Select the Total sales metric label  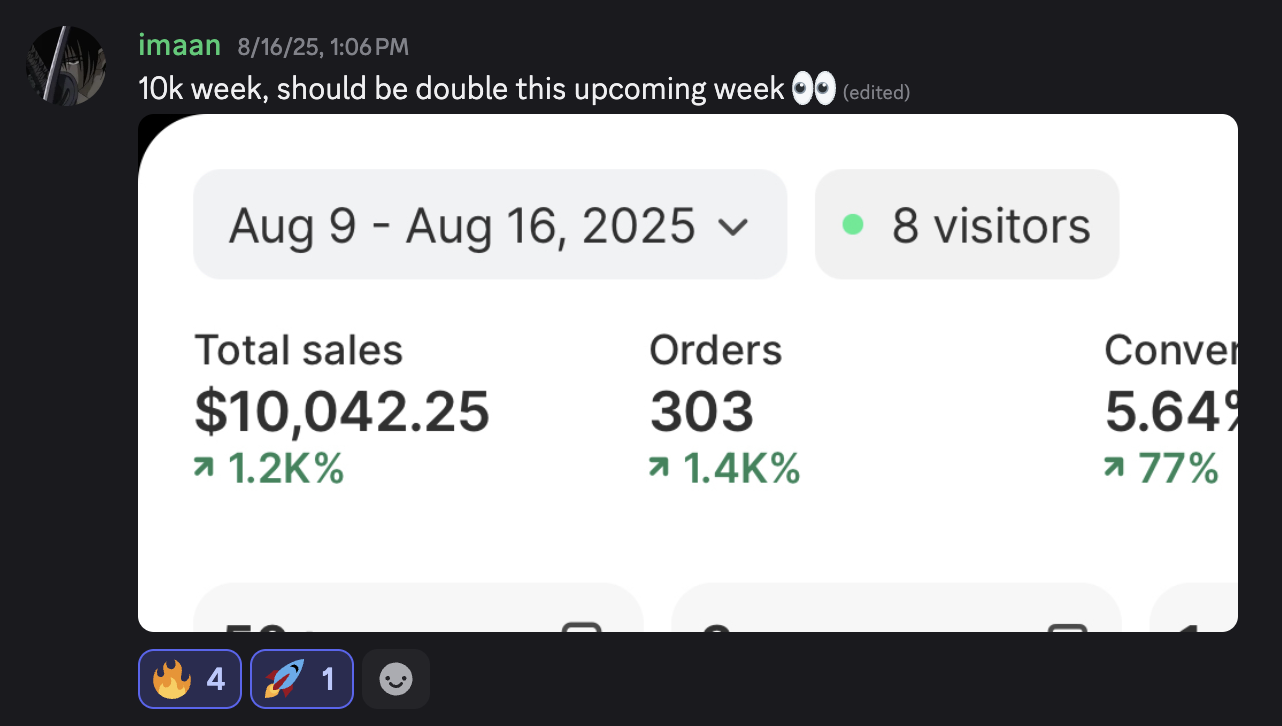click(x=298, y=350)
